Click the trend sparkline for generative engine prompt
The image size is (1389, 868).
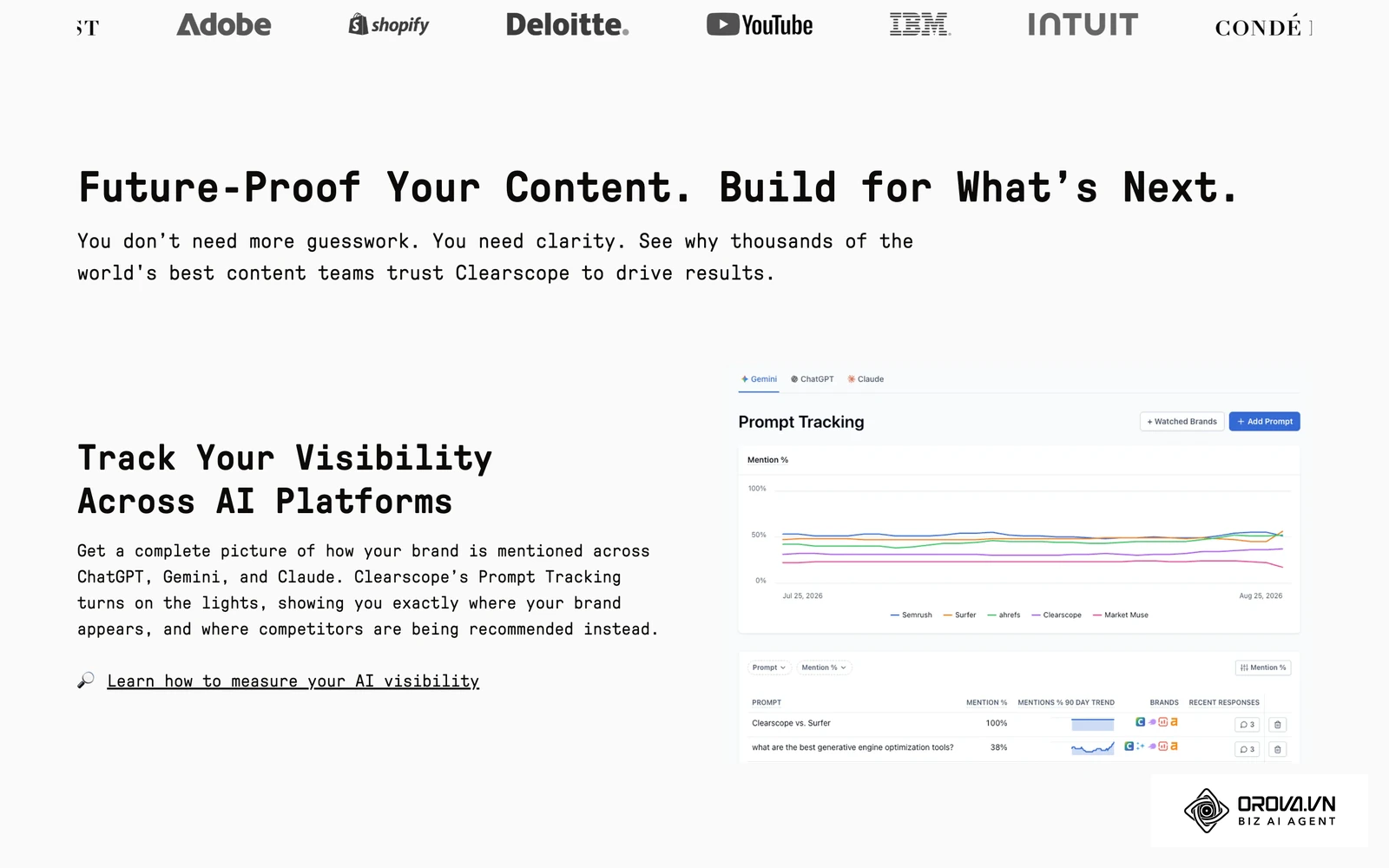click(x=1092, y=748)
